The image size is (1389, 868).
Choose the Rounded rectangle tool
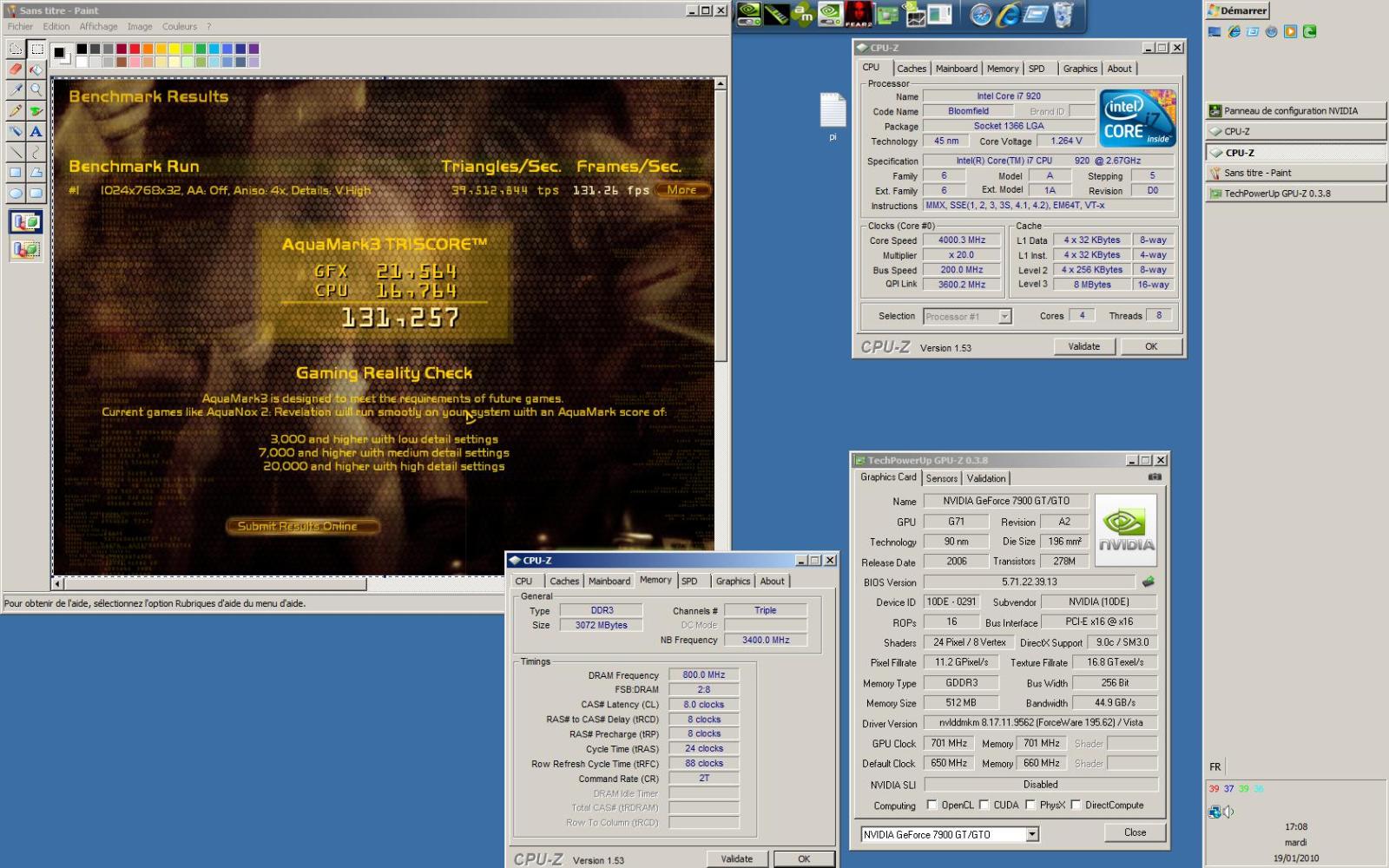pyautogui.click(x=36, y=193)
